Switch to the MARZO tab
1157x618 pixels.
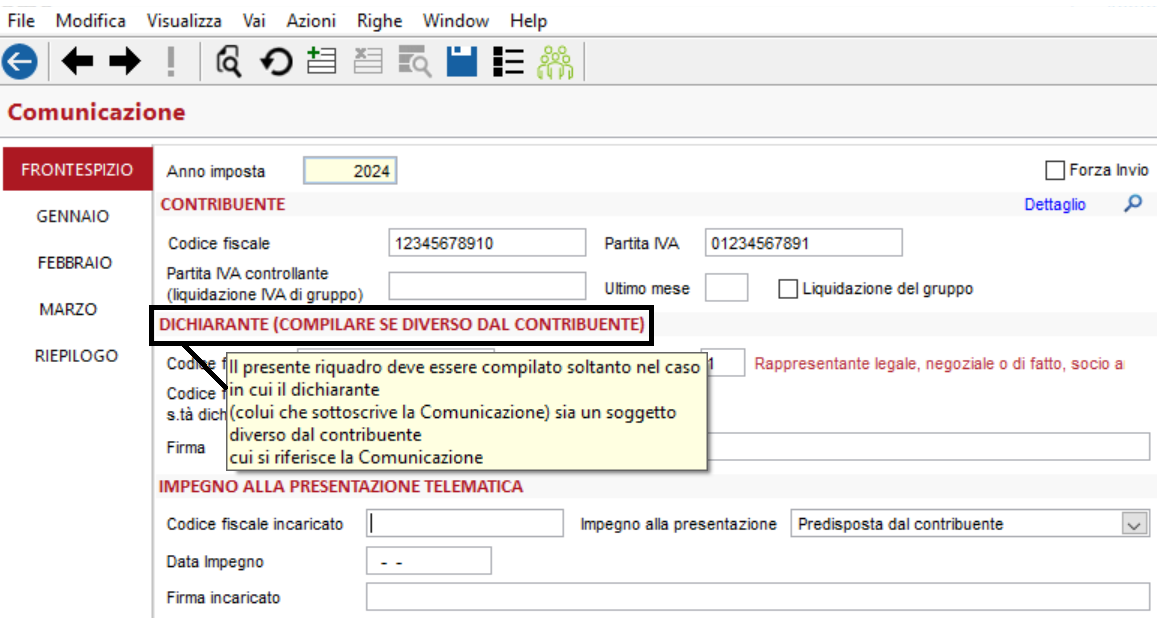coord(68,309)
